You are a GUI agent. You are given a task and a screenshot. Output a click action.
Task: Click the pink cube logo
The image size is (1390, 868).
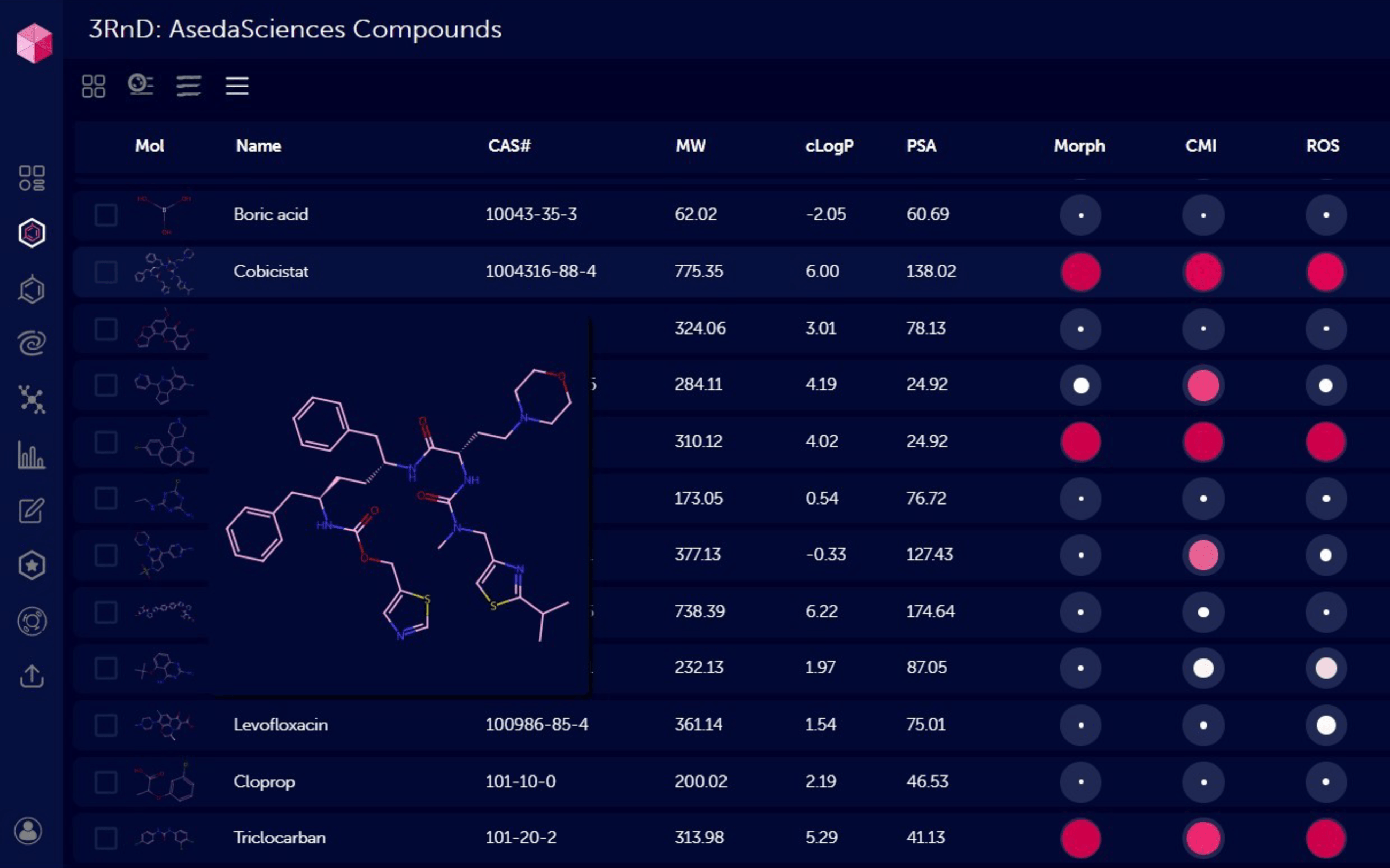[x=34, y=43]
